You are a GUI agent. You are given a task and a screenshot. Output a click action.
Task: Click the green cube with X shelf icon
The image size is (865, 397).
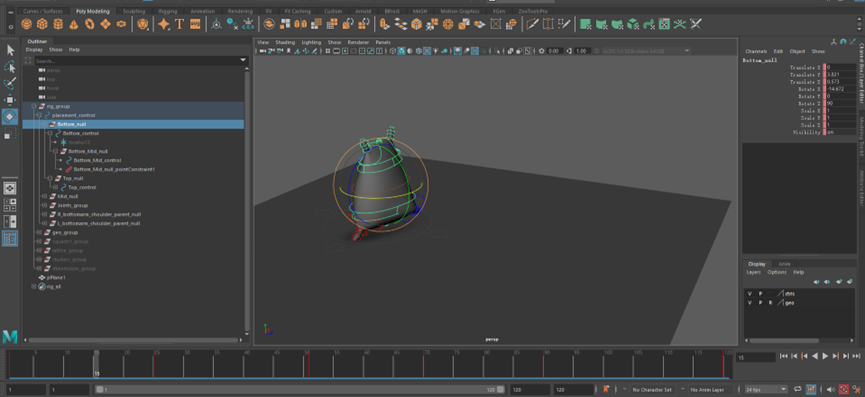click(x=633, y=24)
